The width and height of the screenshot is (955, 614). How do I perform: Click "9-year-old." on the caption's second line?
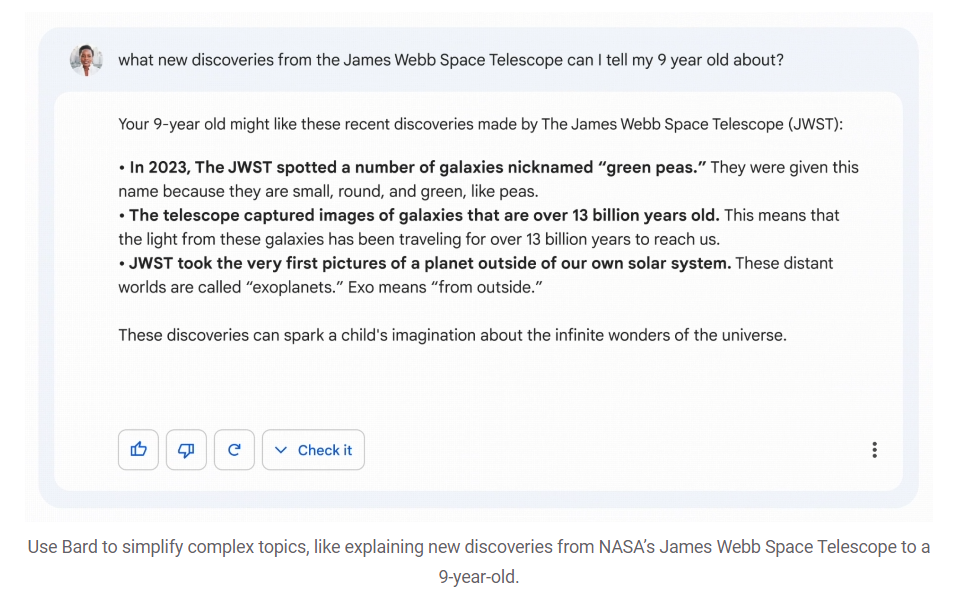tap(478, 577)
